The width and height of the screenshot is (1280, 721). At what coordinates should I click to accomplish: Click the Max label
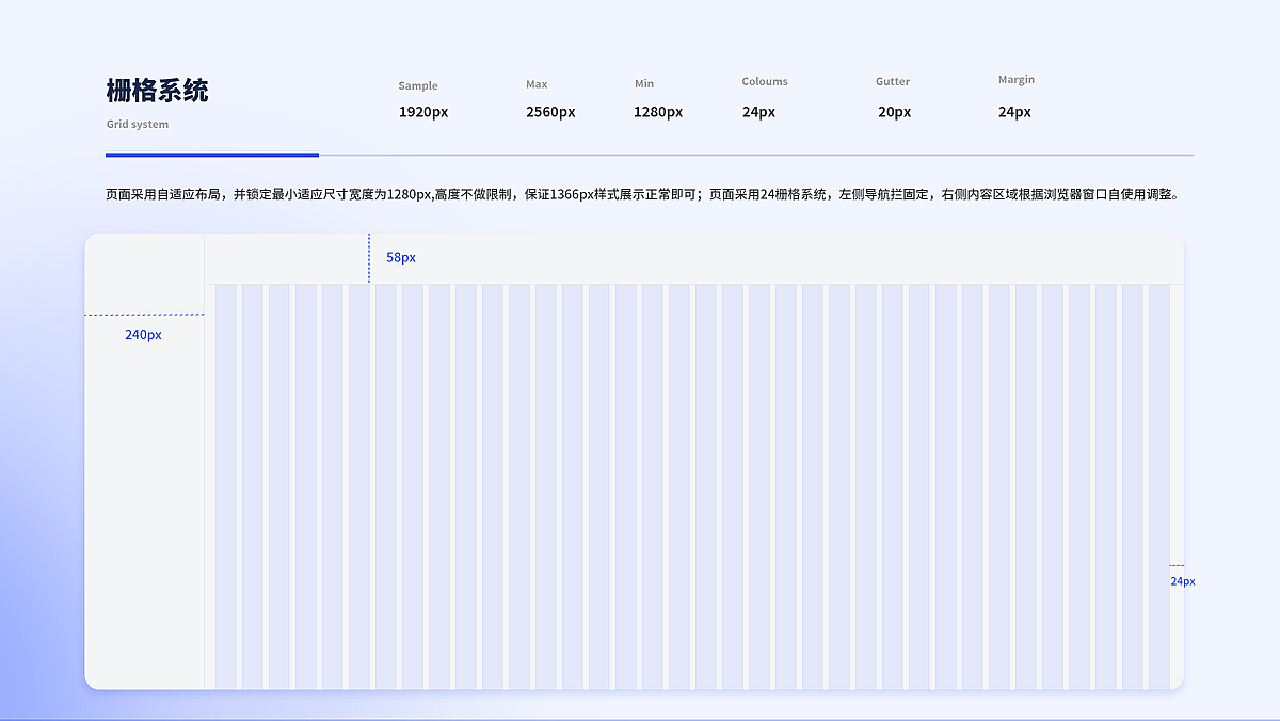pyautogui.click(x=537, y=84)
